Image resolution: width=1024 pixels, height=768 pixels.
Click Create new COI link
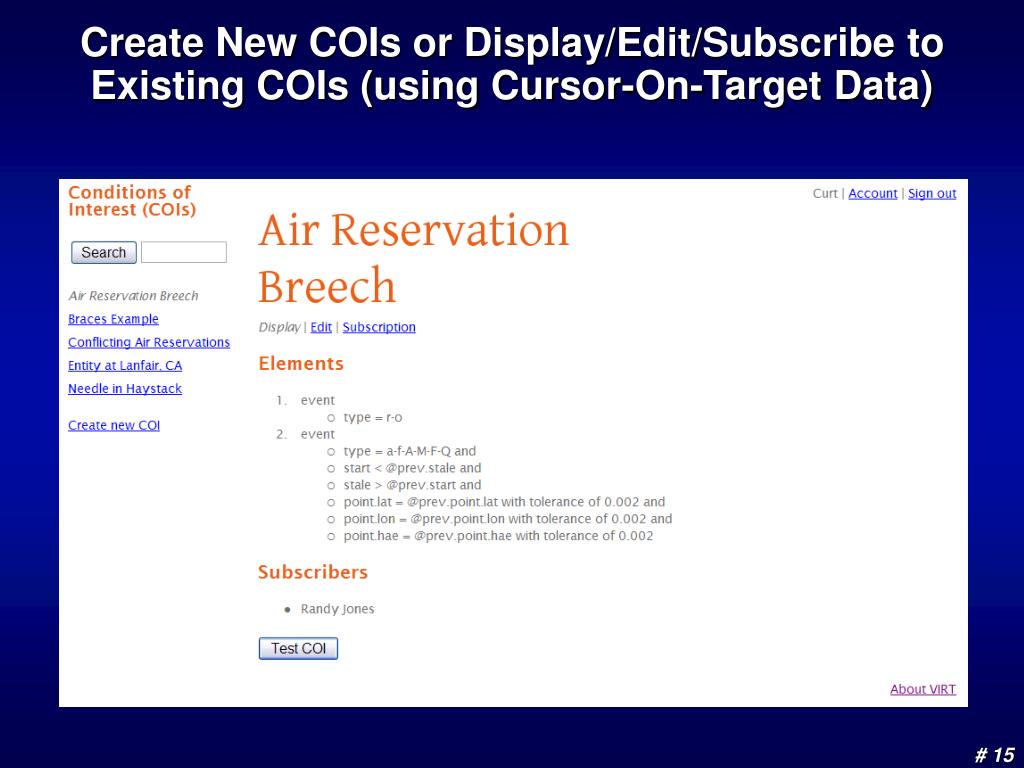click(114, 425)
